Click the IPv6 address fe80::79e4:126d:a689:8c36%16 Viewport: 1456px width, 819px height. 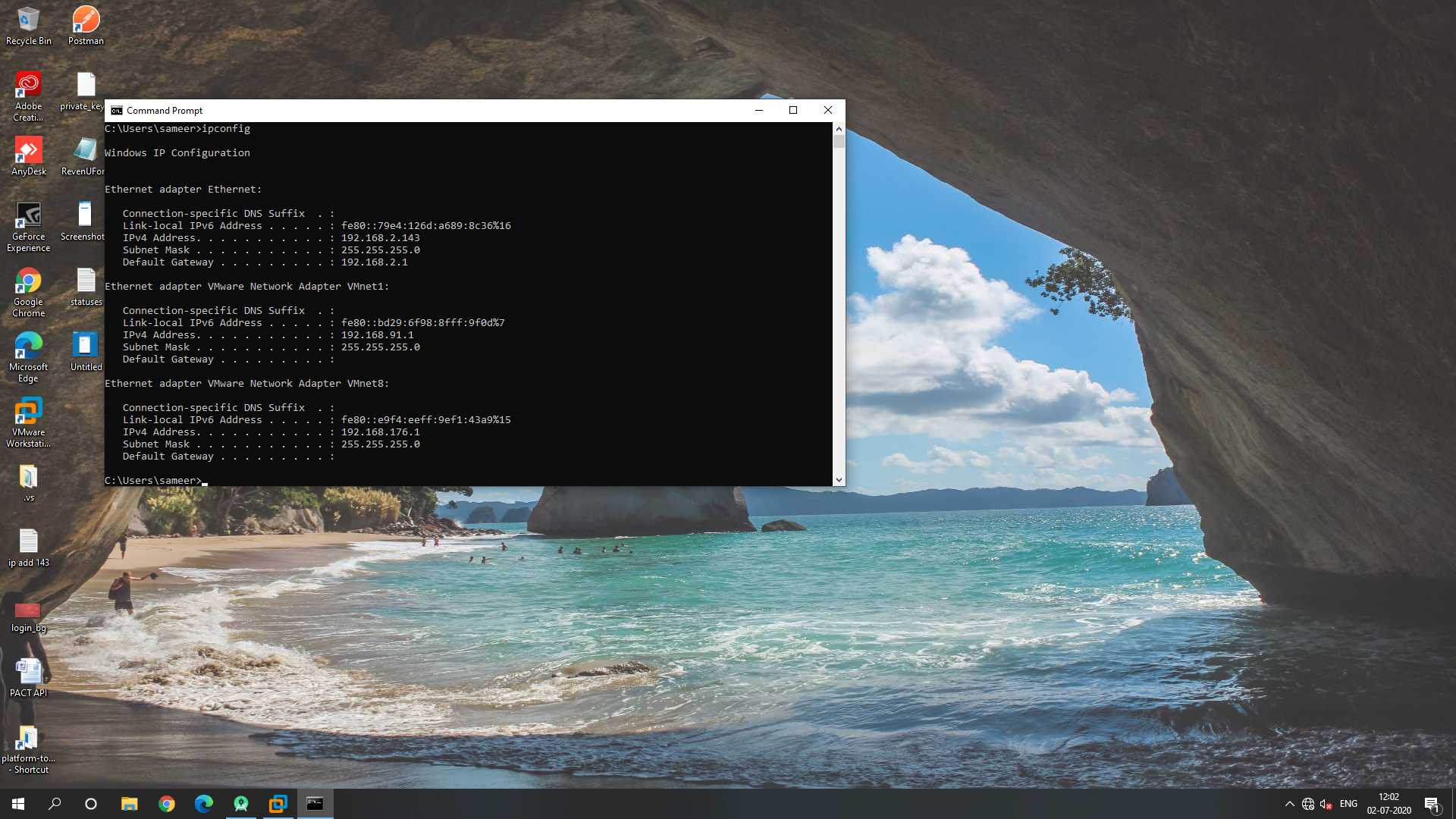coord(425,226)
